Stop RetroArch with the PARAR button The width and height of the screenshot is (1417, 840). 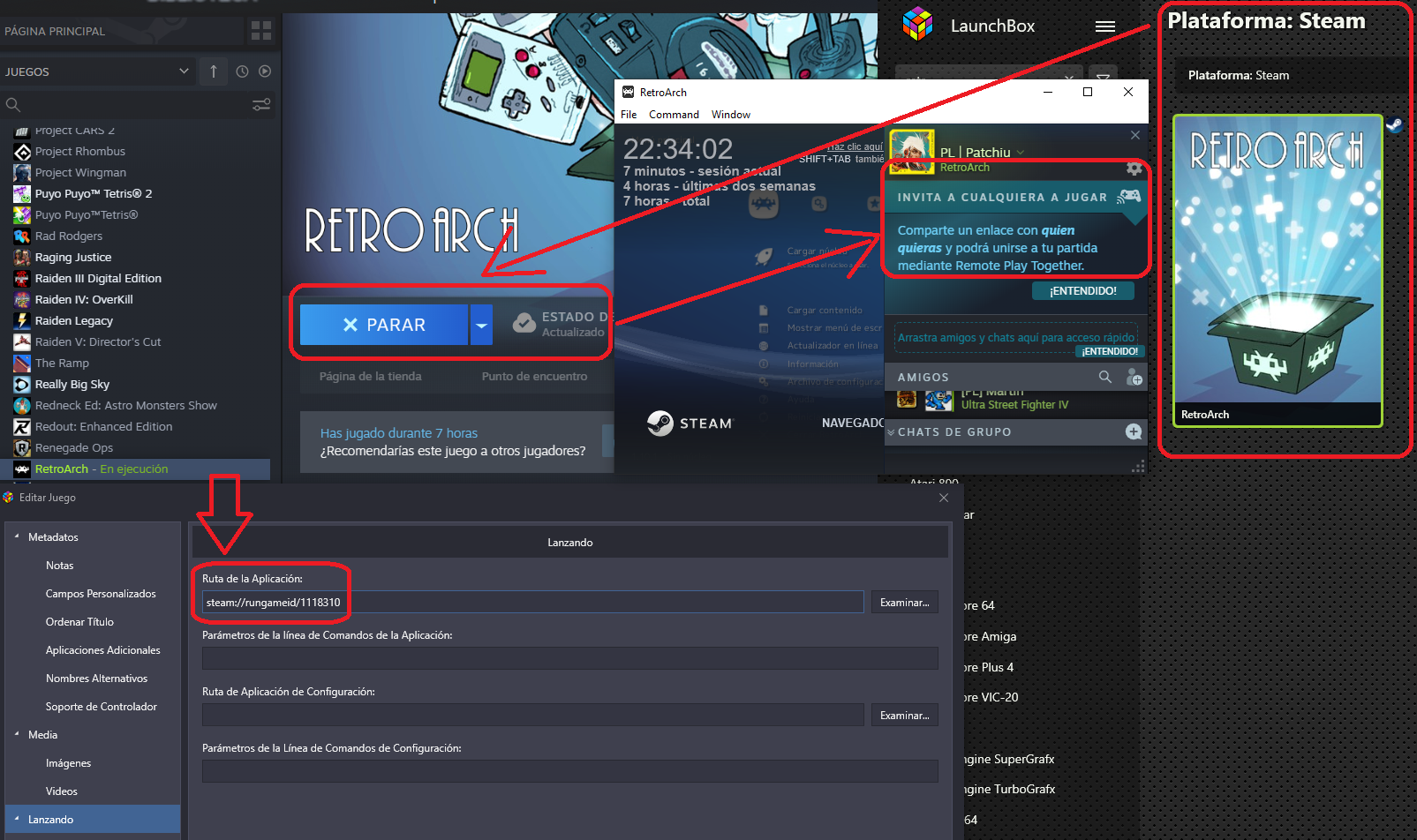[x=384, y=325]
